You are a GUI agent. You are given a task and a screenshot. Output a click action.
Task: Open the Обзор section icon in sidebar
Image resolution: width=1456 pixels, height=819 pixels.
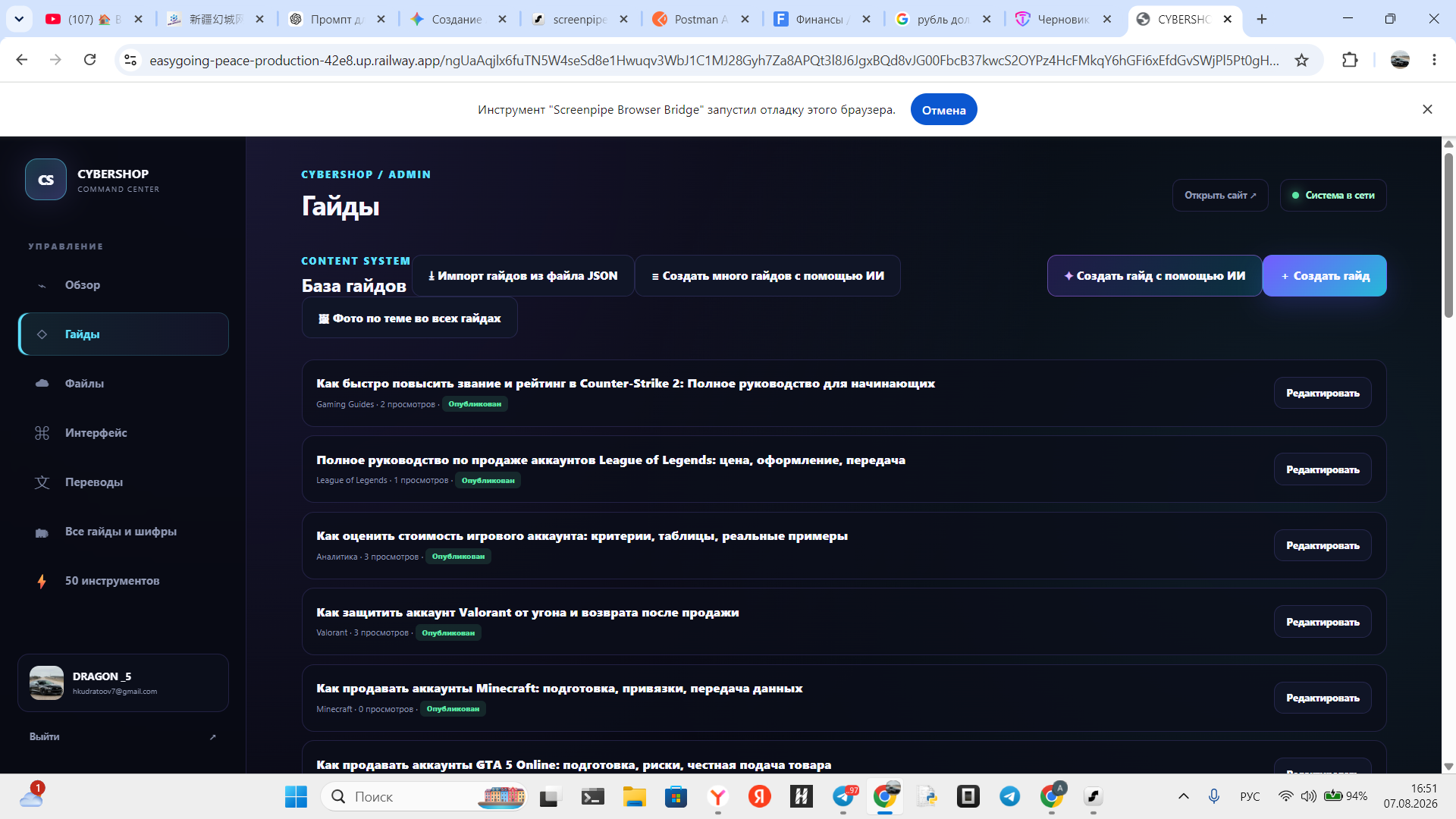click(42, 285)
